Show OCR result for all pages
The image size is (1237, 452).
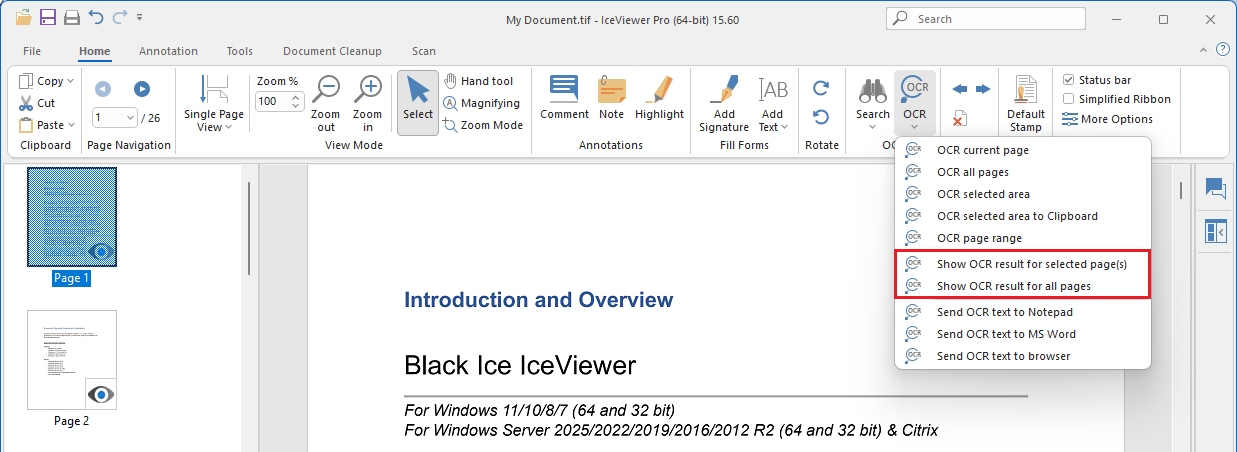1022,286
